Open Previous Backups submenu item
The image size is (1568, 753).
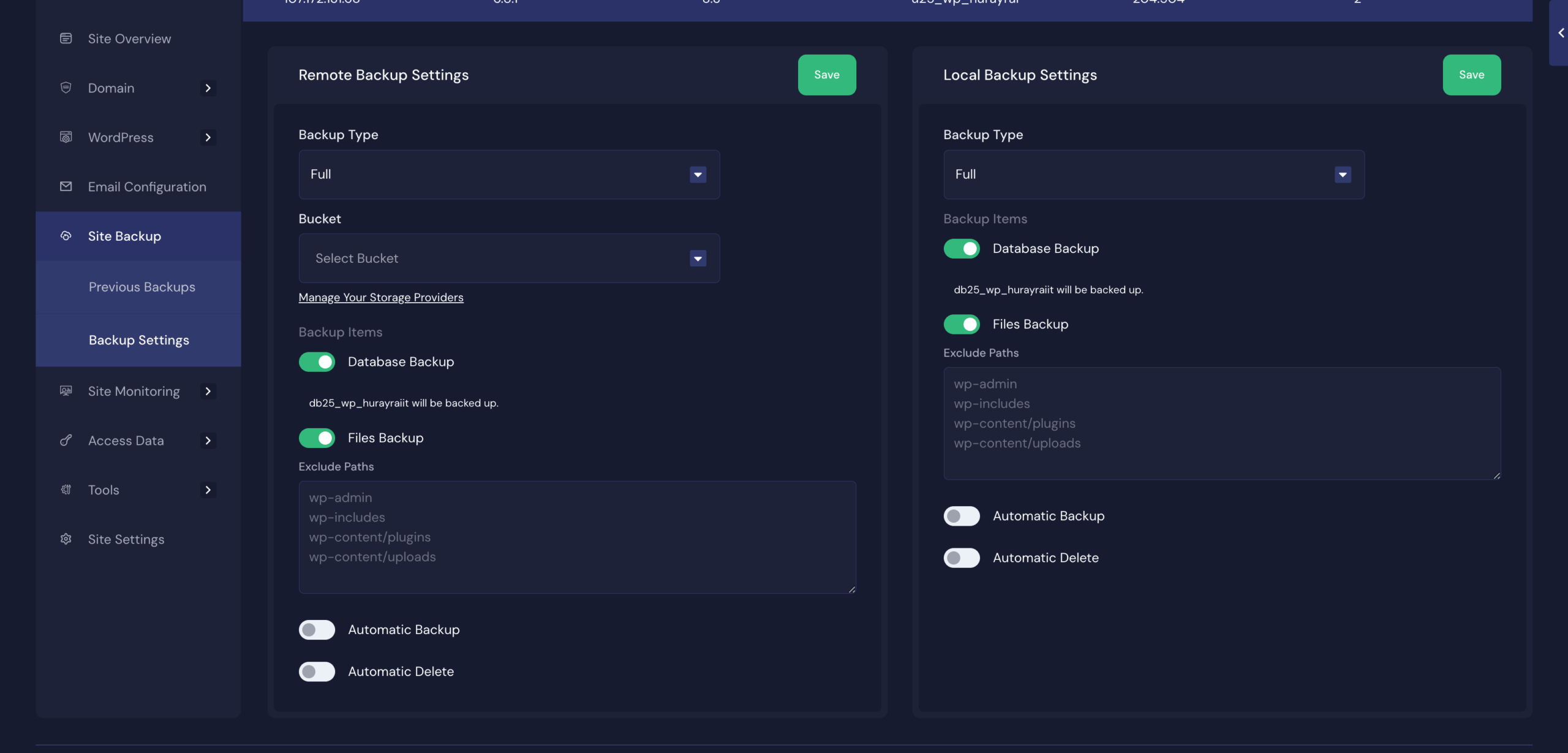coord(142,287)
